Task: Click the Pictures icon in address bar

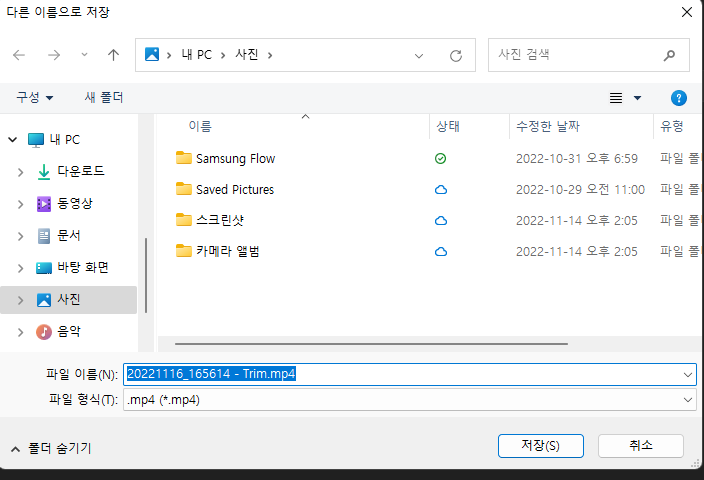Action: pyautogui.click(x=152, y=54)
